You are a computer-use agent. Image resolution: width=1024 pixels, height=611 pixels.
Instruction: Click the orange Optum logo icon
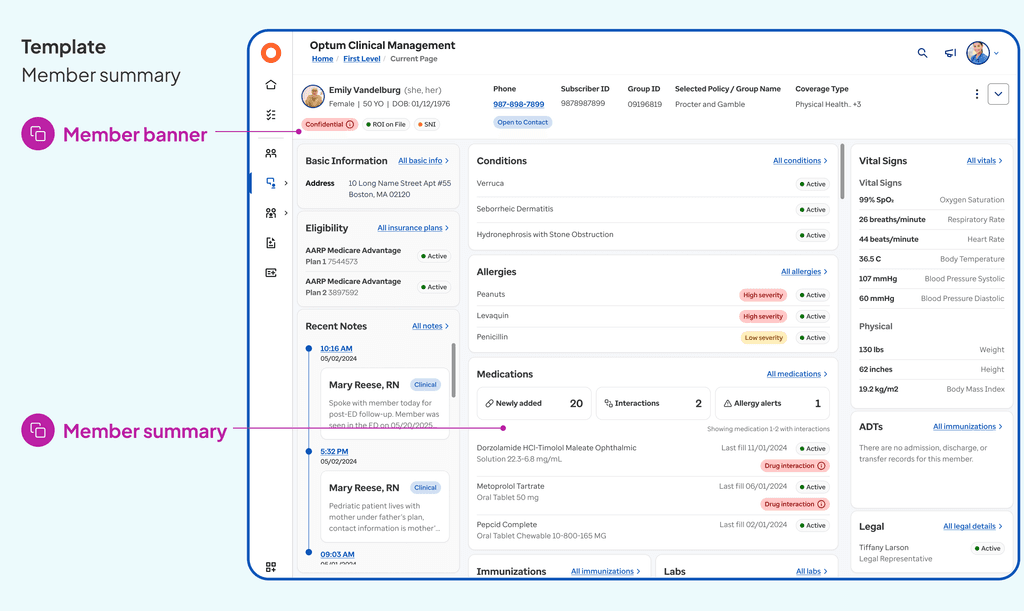point(271,53)
